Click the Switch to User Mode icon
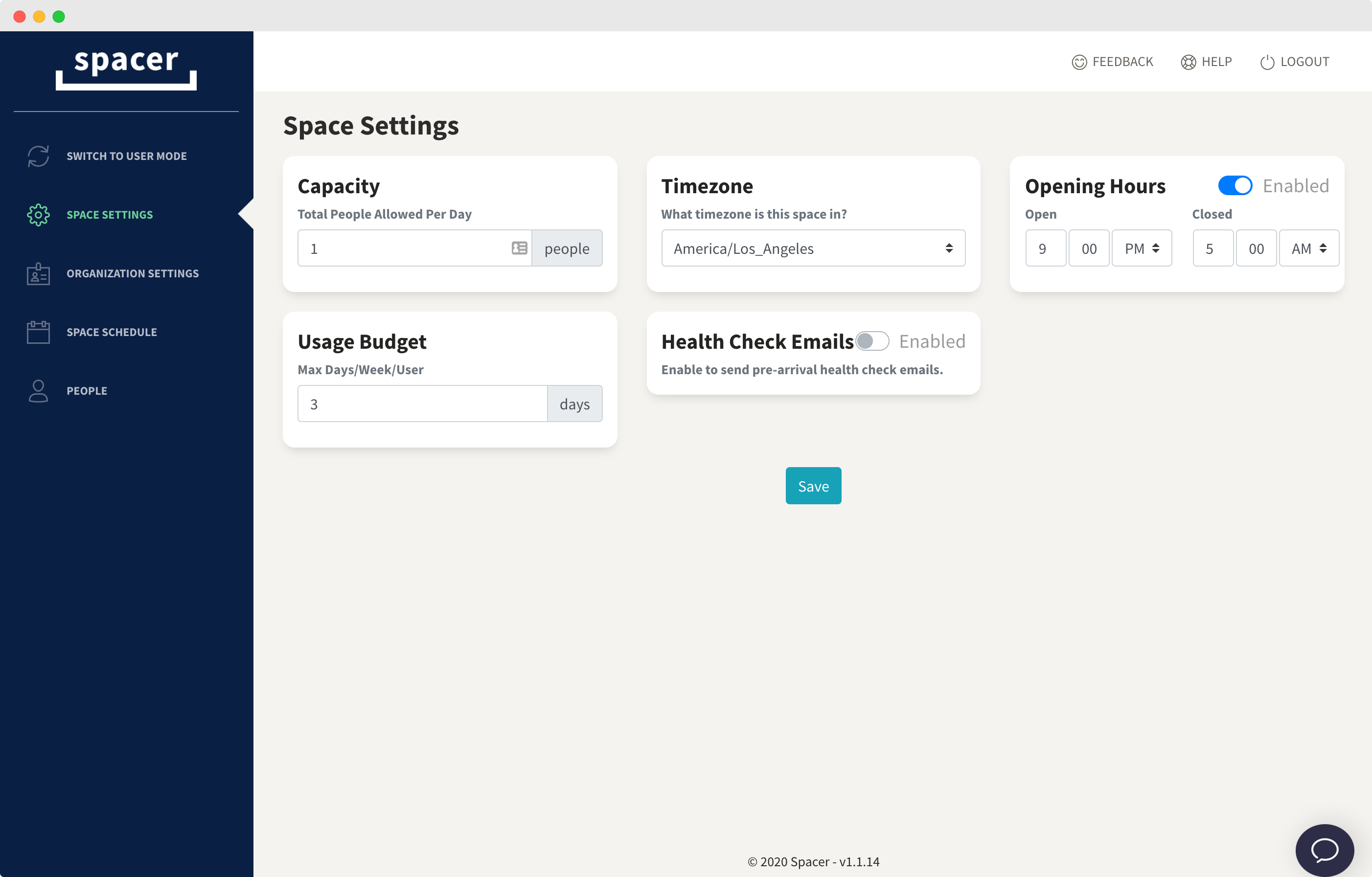The image size is (1372, 877). point(38,156)
